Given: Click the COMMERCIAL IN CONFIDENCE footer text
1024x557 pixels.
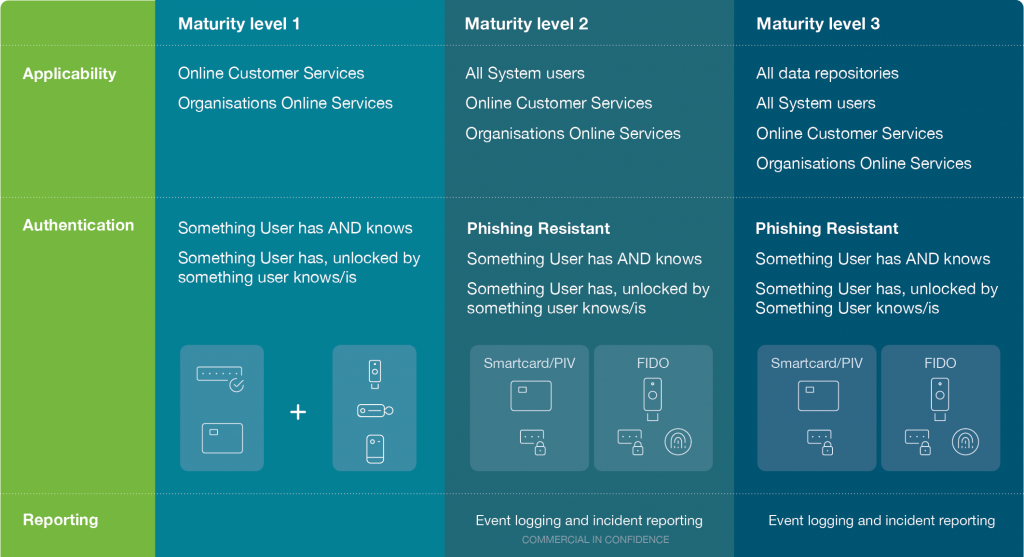Looking at the screenshot, I should (x=595, y=540).
